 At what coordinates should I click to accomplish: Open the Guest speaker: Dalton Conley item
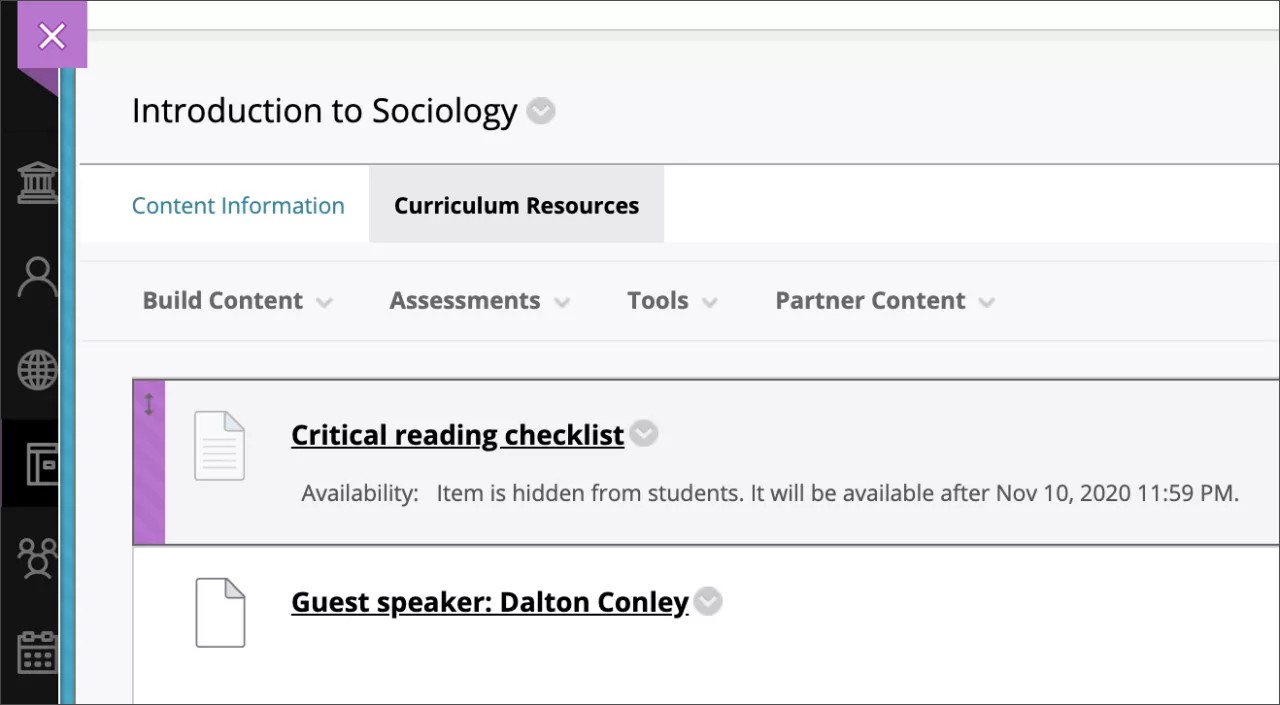click(489, 601)
